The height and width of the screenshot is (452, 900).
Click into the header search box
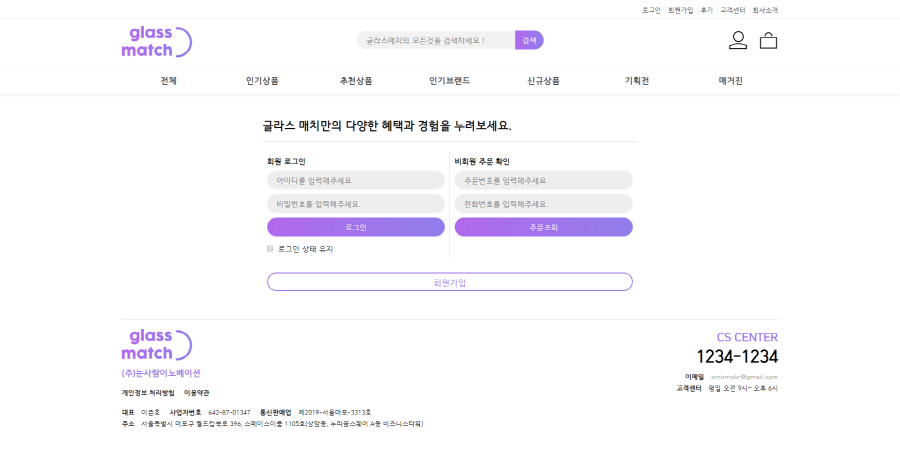pyautogui.click(x=435, y=41)
